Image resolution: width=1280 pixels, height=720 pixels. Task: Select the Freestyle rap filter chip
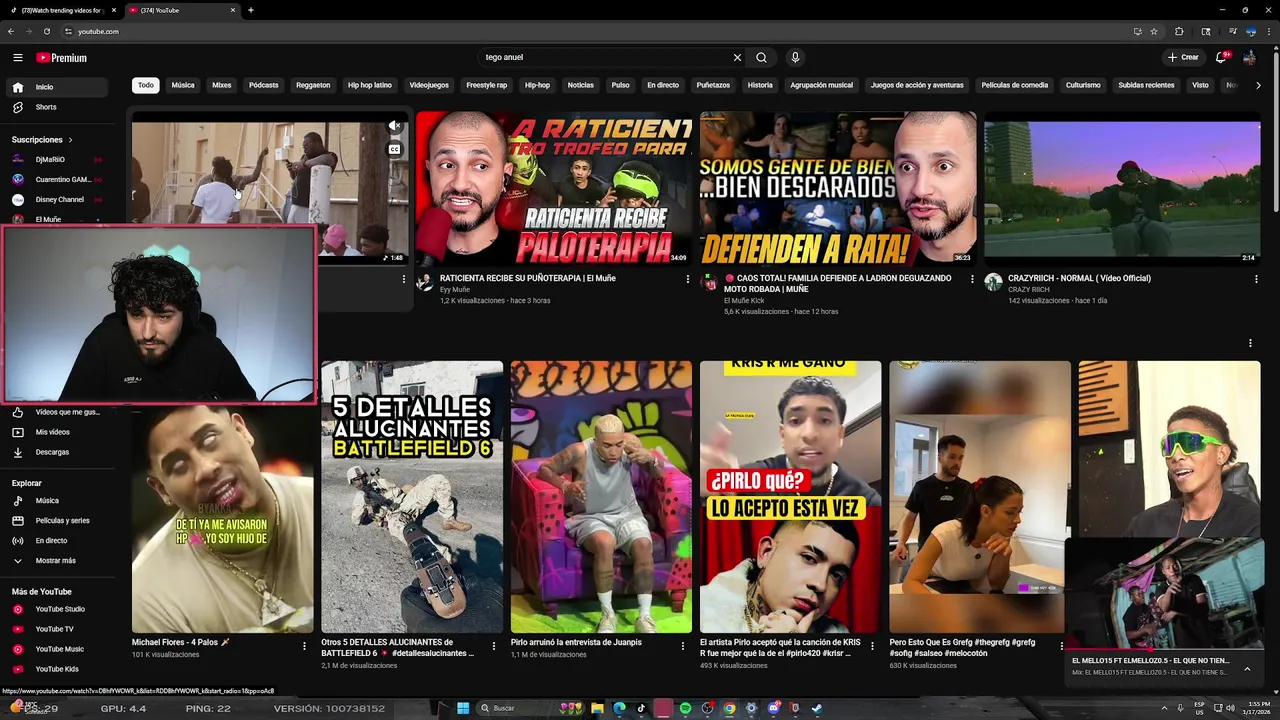487,85
